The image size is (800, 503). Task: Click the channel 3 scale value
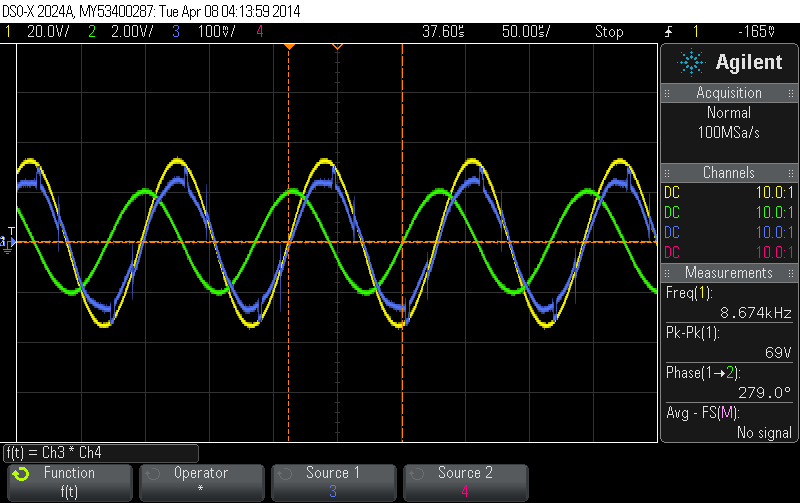pyautogui.click(x=216, y=32)
